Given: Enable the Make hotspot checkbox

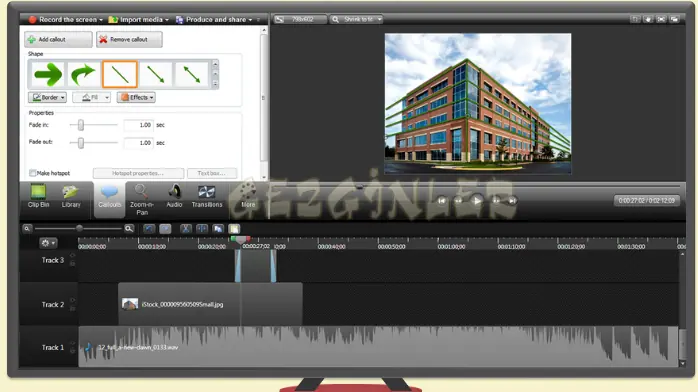Looking at the screenshot, I should [x=32, y=173].
